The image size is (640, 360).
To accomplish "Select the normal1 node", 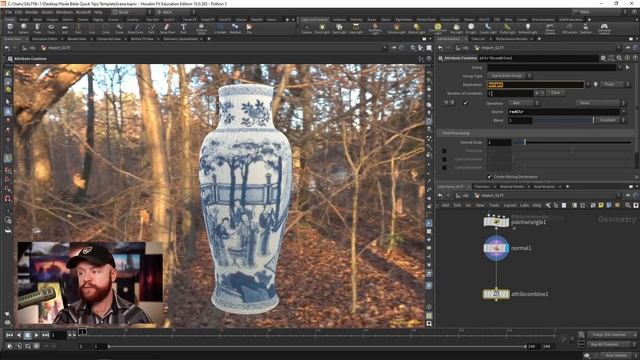I will (496, 248).
